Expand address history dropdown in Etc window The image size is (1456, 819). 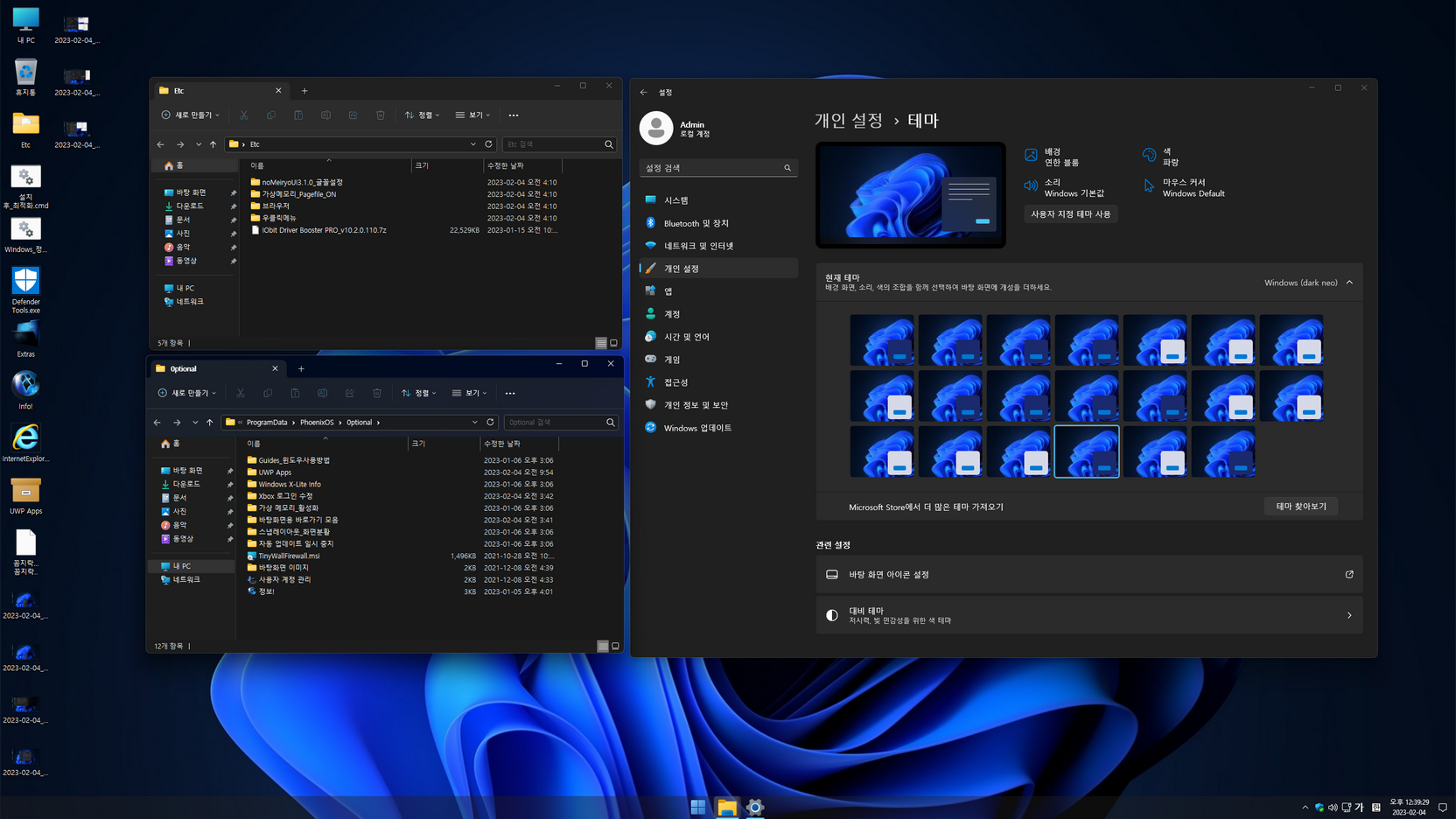click(473, 144)
